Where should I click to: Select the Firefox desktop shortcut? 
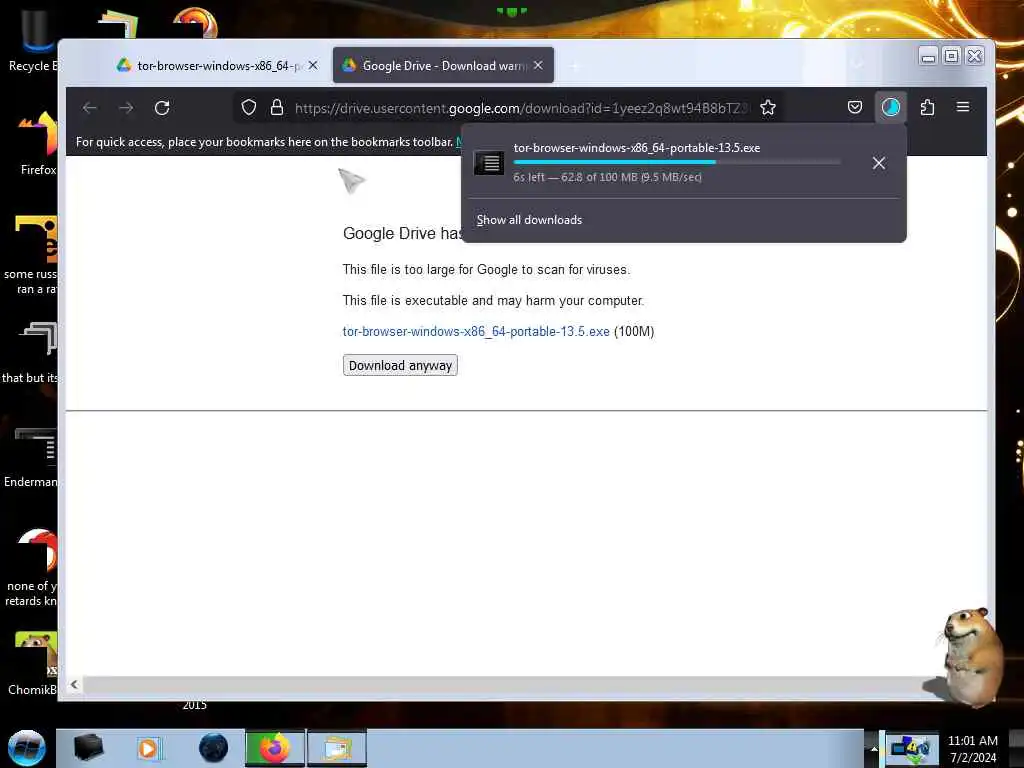(x=38, y=144)
